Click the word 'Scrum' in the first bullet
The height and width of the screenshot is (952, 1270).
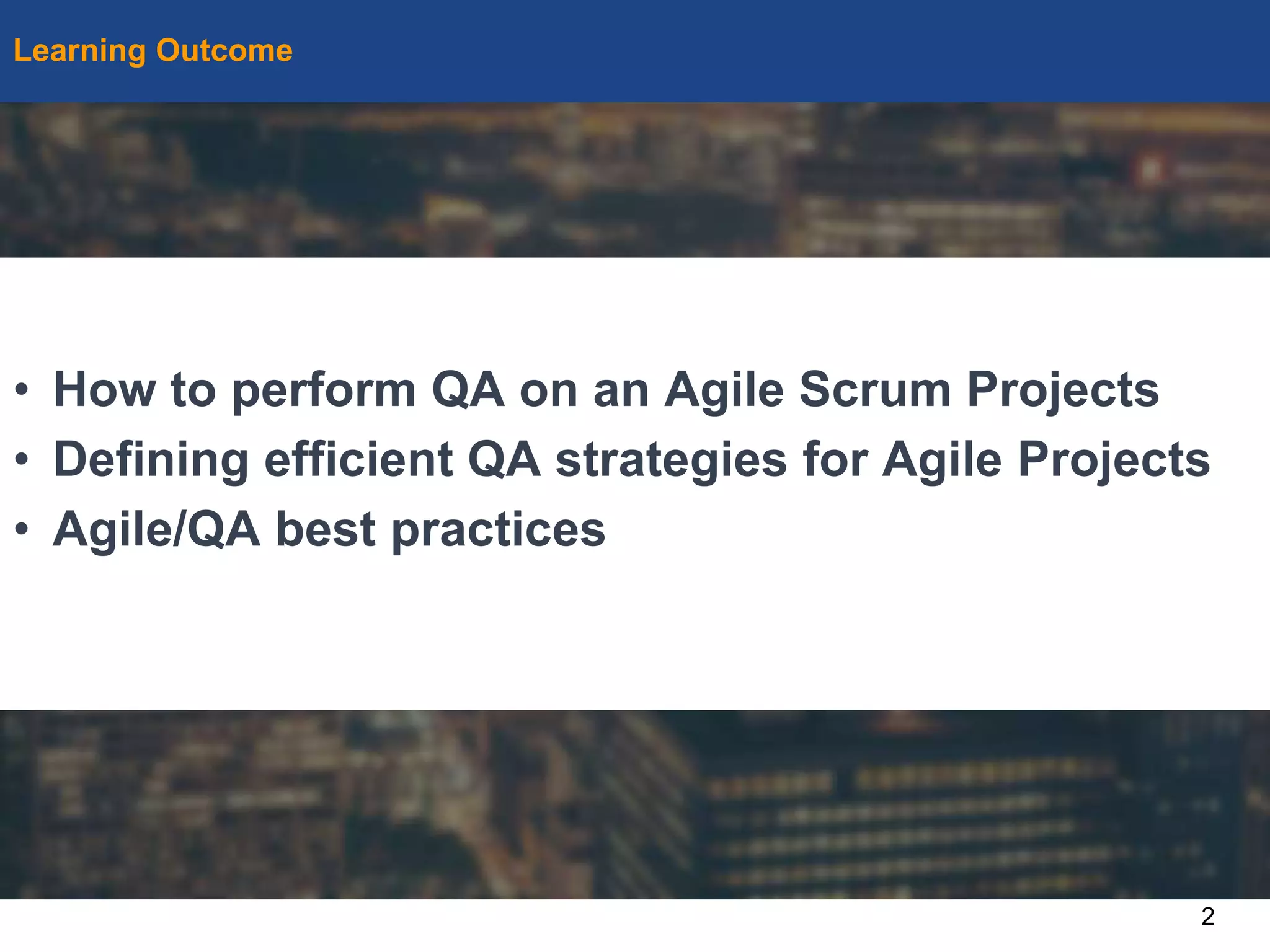point(875,390)
